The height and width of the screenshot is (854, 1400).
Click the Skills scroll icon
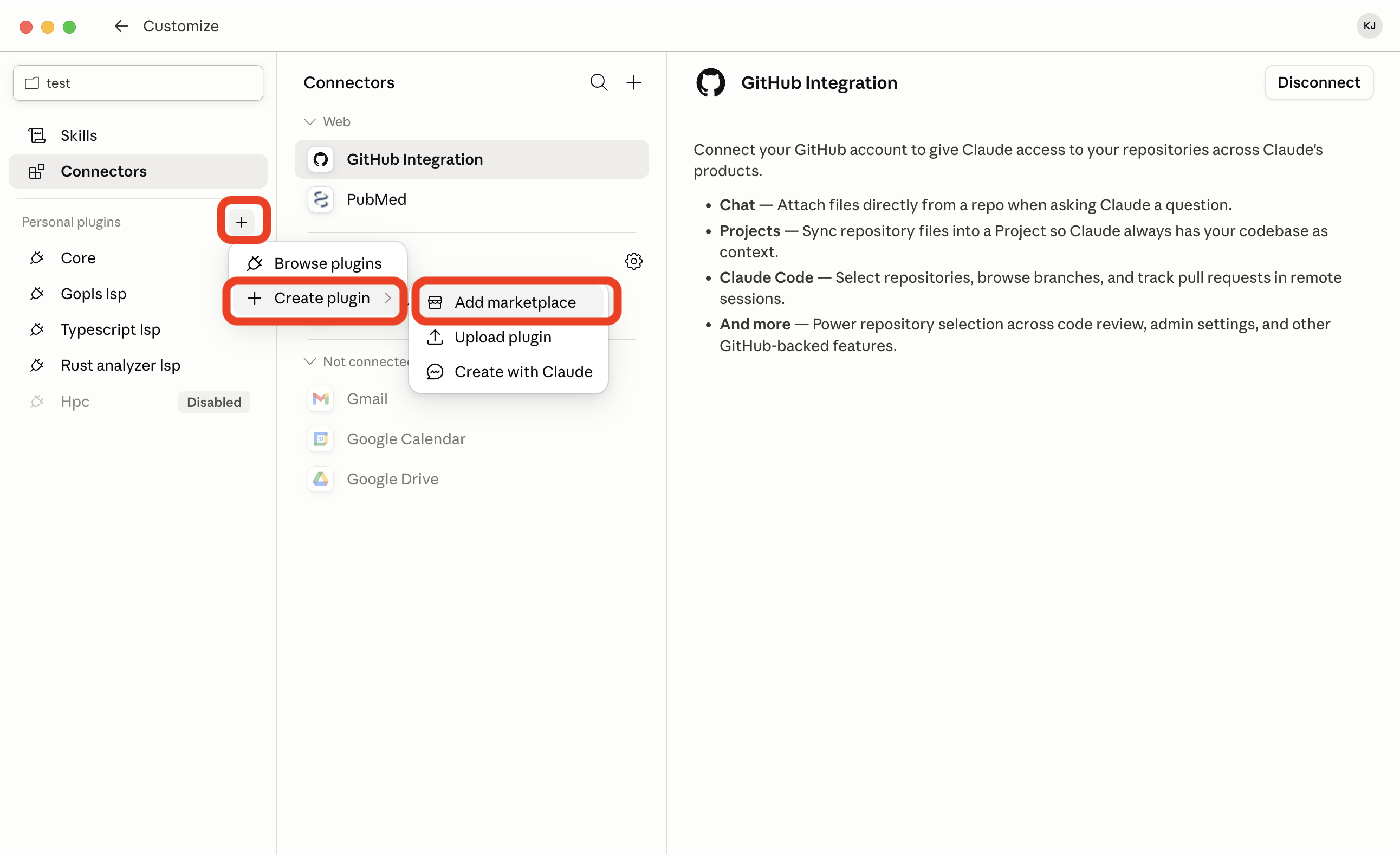tap(37, 135)
